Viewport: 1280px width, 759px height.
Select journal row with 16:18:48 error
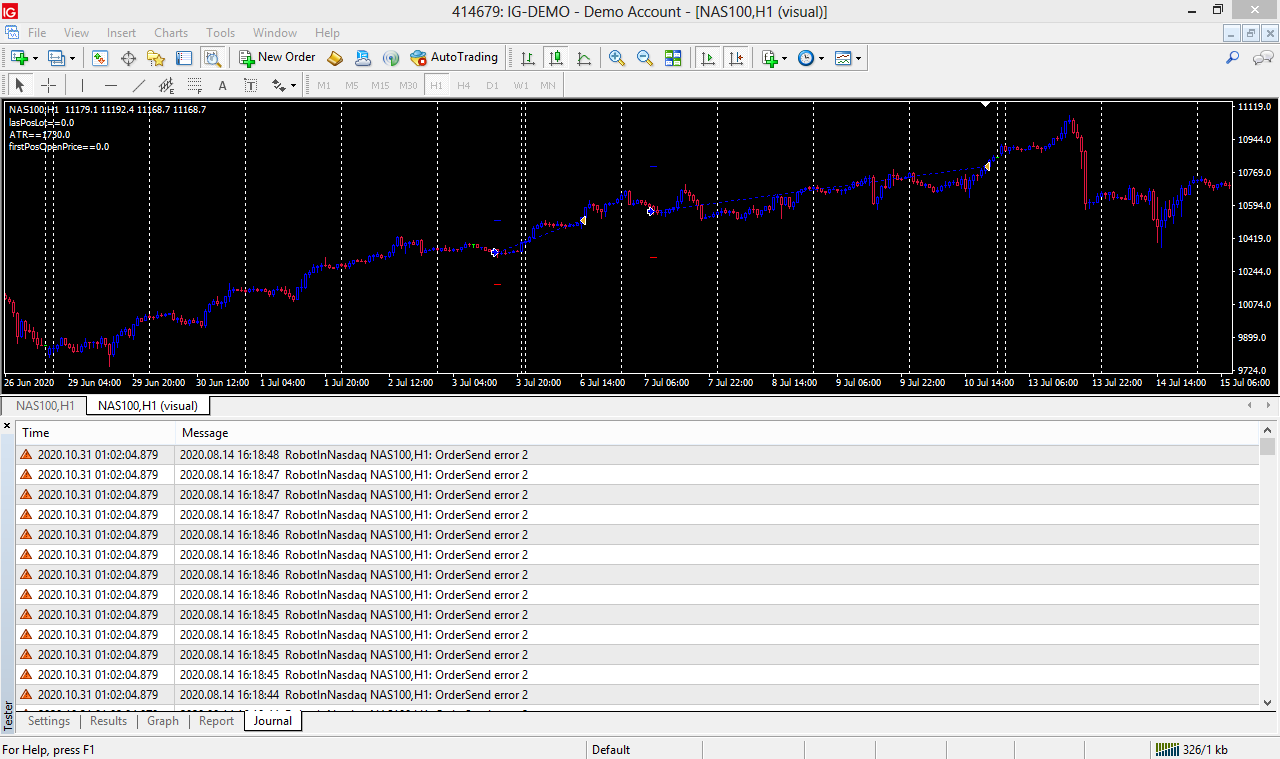point(637,455)
